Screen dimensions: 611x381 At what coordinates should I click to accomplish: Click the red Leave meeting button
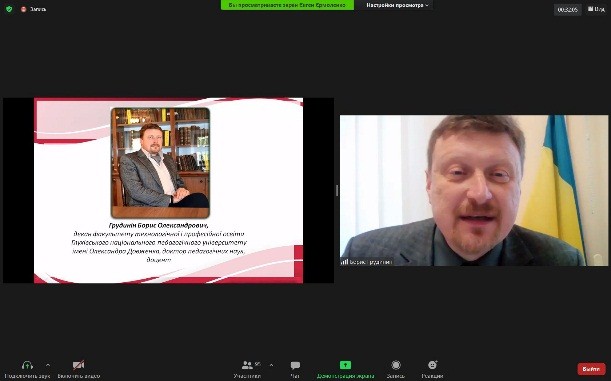click(592, 369)
